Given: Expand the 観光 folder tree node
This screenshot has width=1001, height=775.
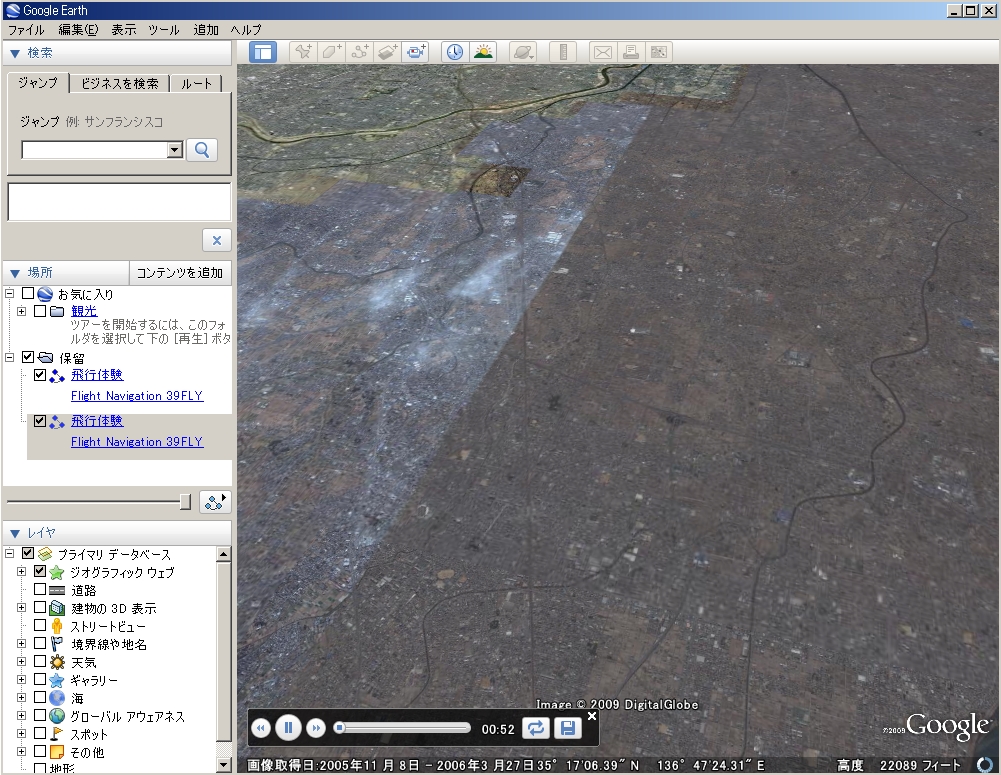Looking at the screenshot, I should [21, 311].
